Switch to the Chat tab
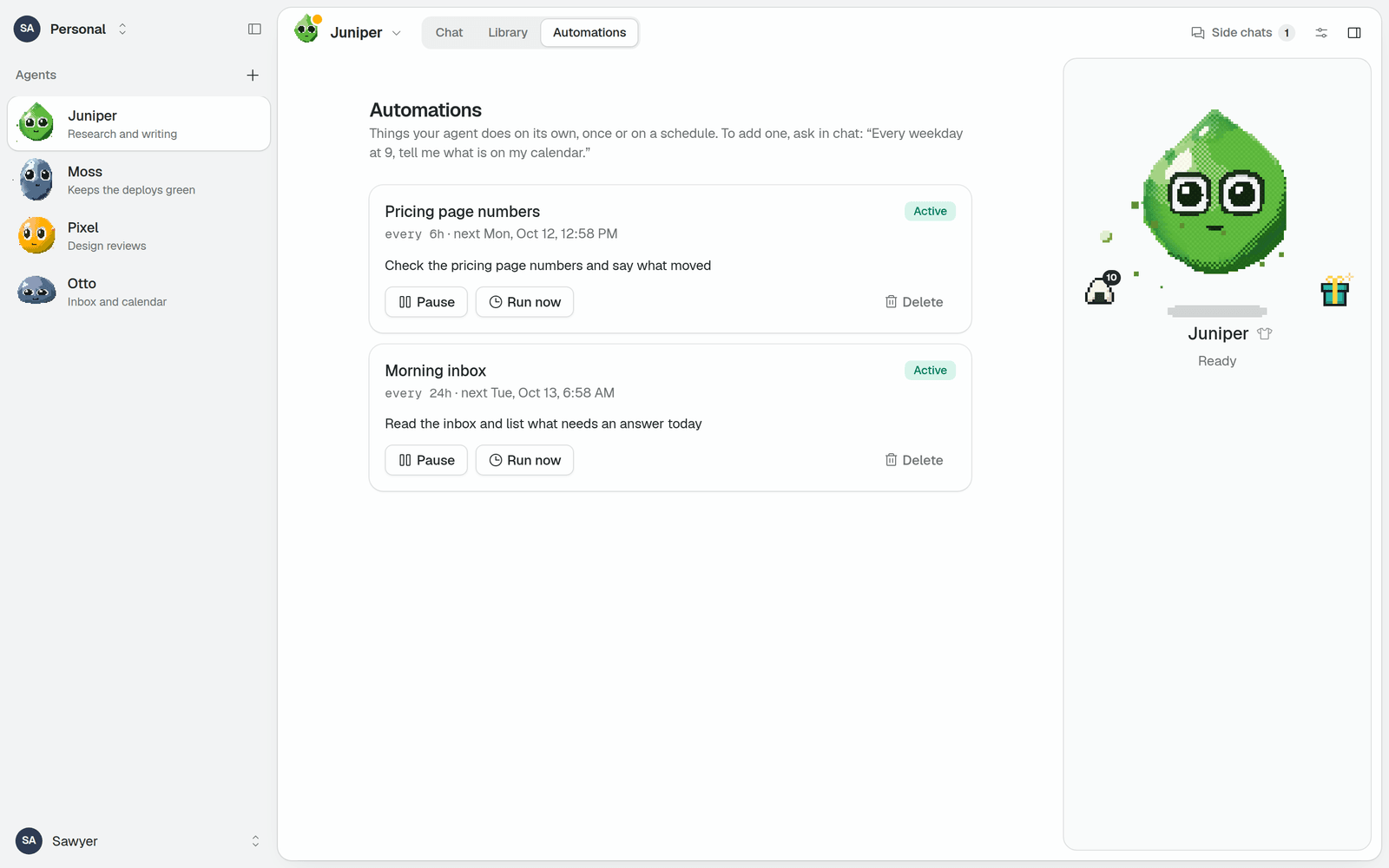Image resolution: width=1389 pixels, height=868 pixels. (449, 32)
